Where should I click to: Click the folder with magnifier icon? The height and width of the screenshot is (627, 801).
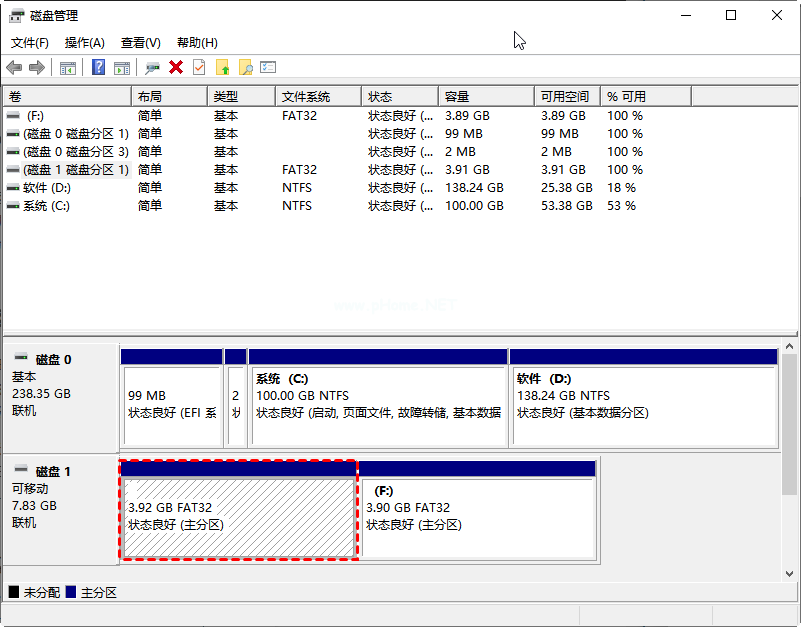point(245,67)
